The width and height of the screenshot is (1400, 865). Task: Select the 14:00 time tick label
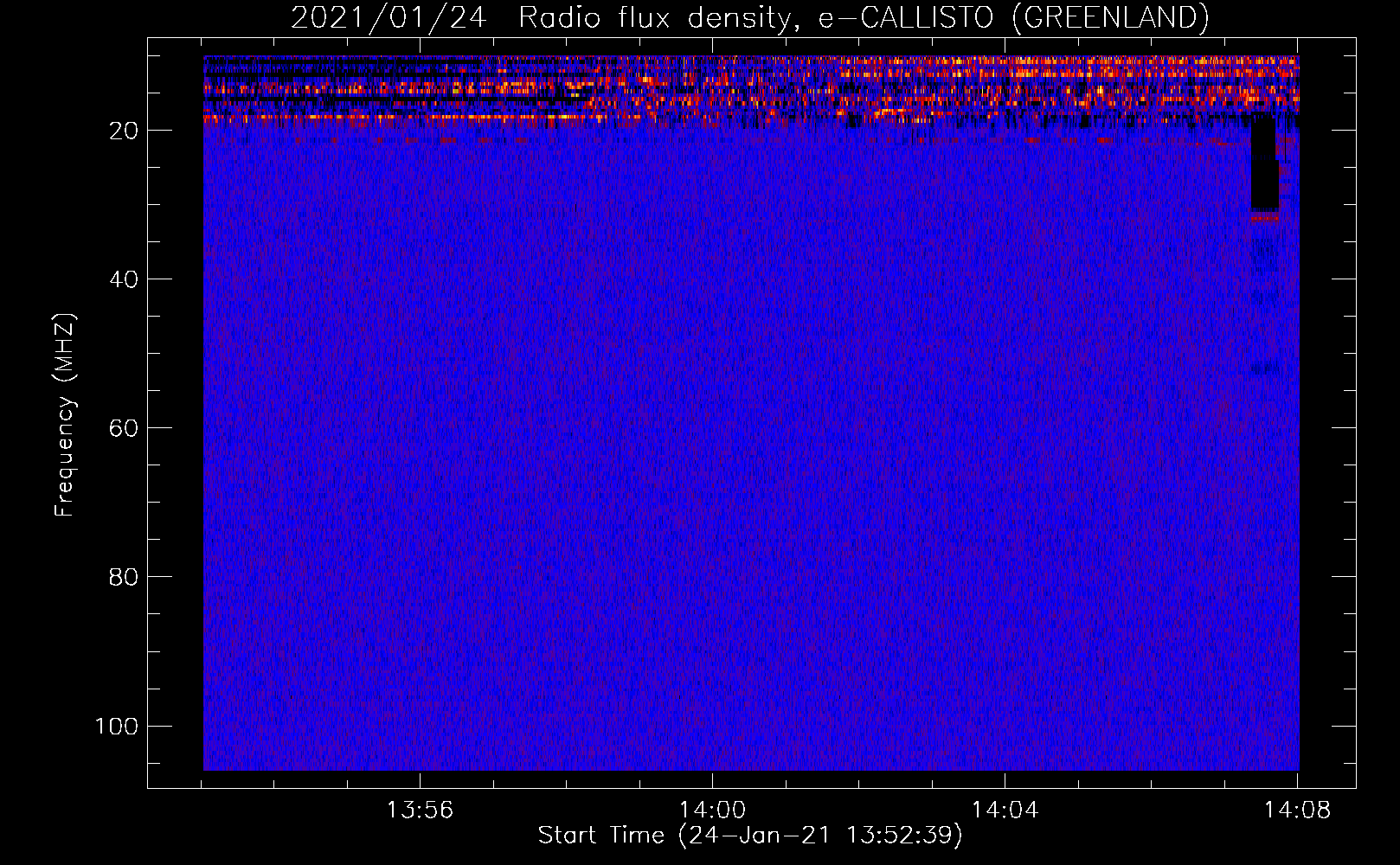tap(712, 811)
